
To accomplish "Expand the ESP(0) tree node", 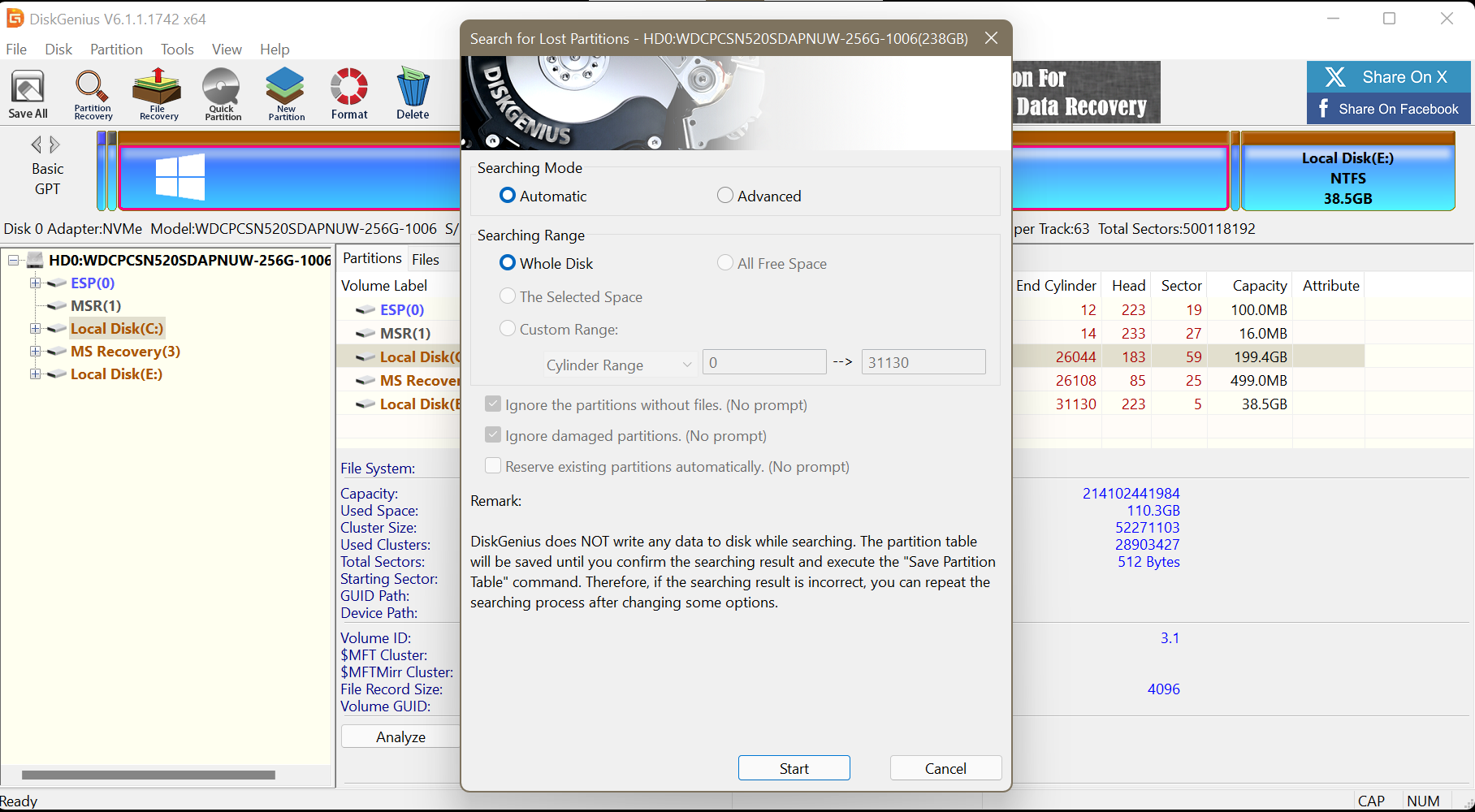I will [x=35, y=283].
